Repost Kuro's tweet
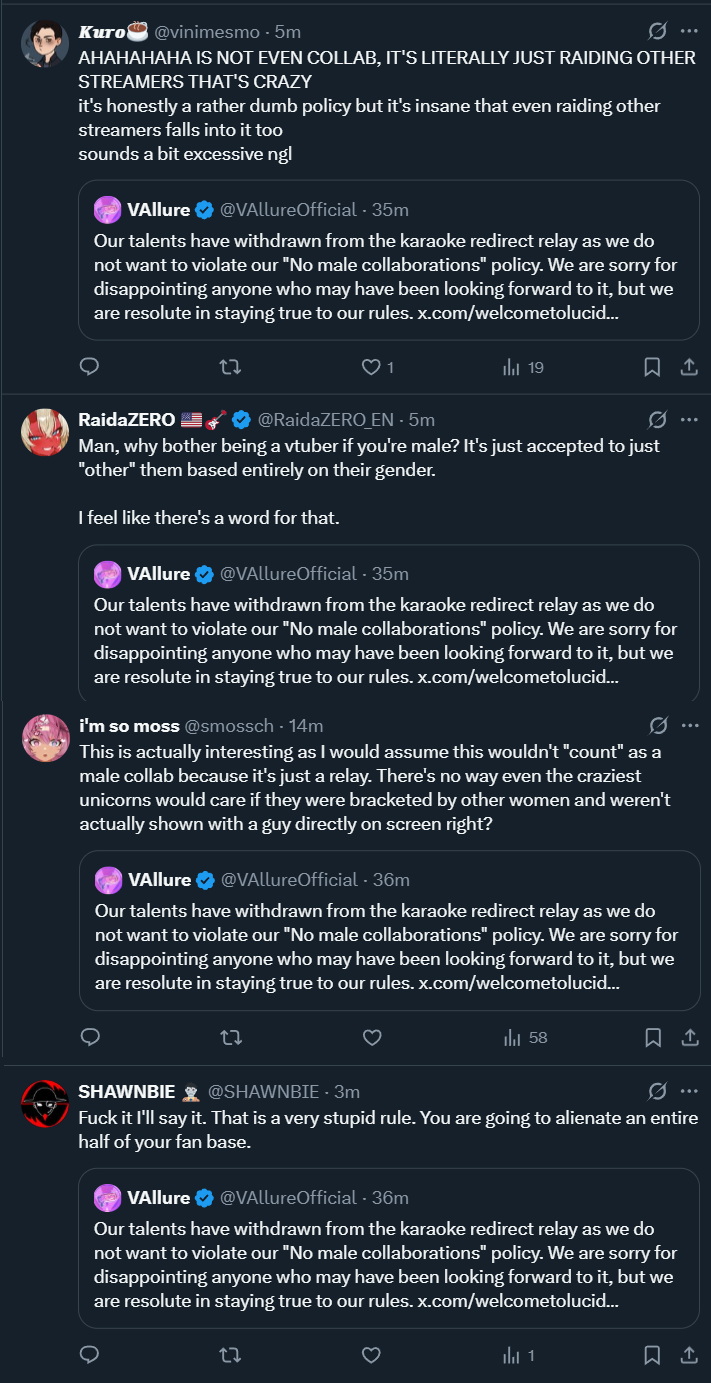Viewport: 711px width, 1383px height. point(230,367)
